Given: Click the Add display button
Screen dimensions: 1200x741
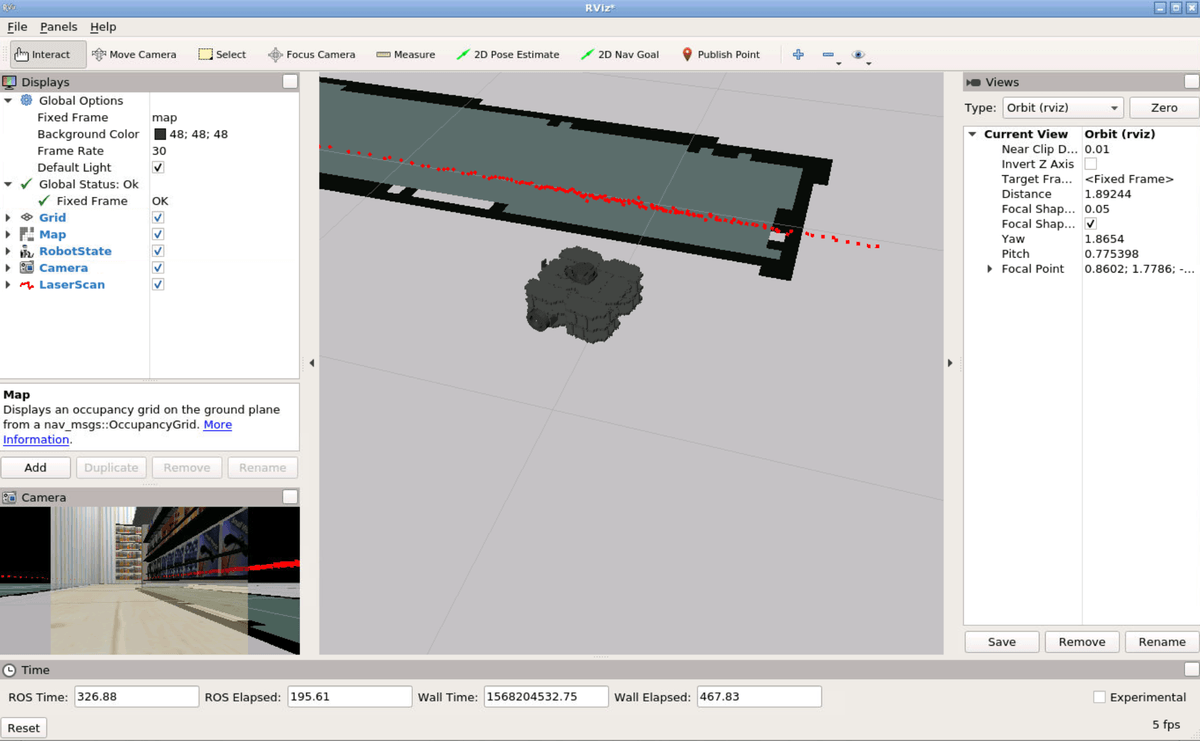Looking at the screenshot, I should [x=35, y=467].
